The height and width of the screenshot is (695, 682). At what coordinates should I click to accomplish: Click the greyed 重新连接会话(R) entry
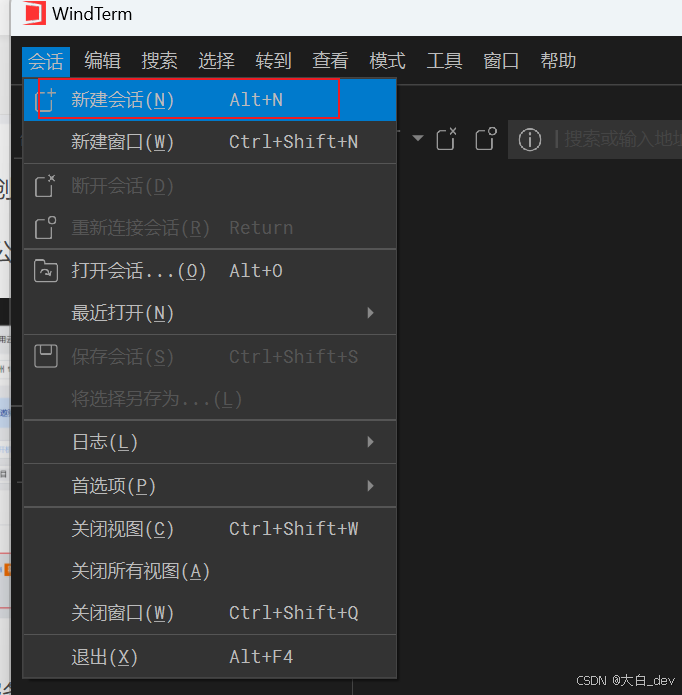(210, 228)
